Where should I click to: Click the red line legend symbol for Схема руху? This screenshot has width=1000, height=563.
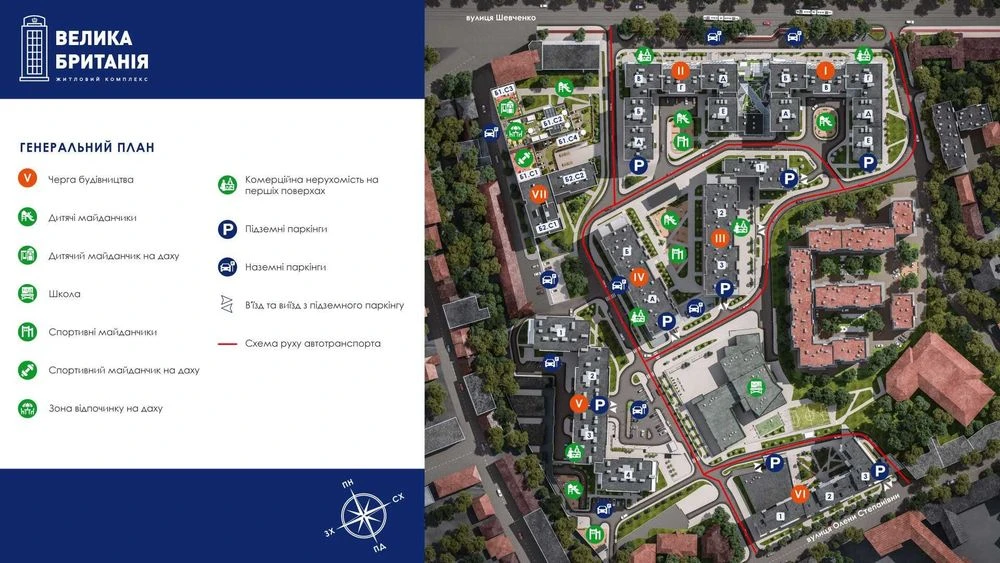coord(228,344)
